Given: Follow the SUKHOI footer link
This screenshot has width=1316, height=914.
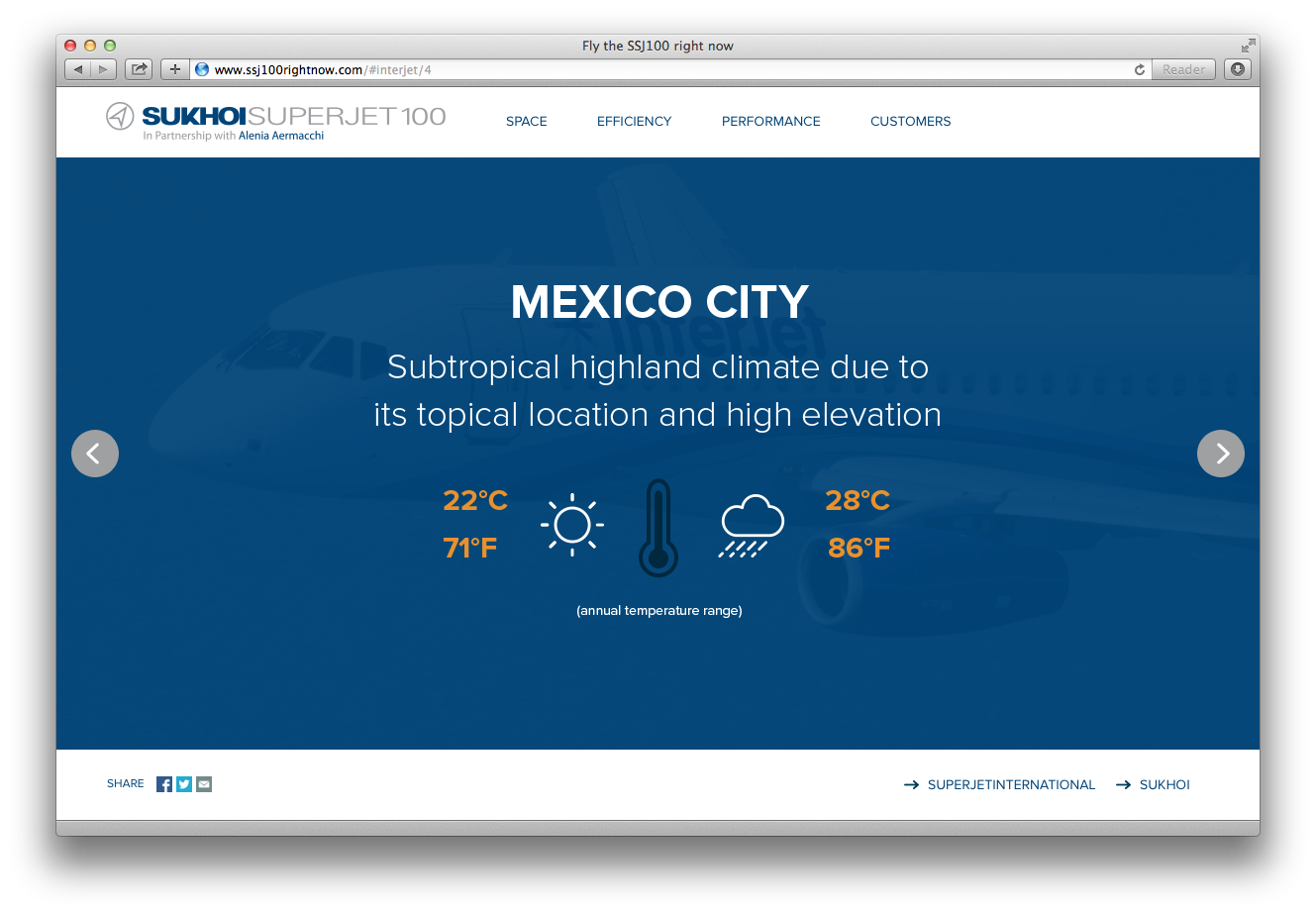Looking at the screenshot, I should (1164, 784).
